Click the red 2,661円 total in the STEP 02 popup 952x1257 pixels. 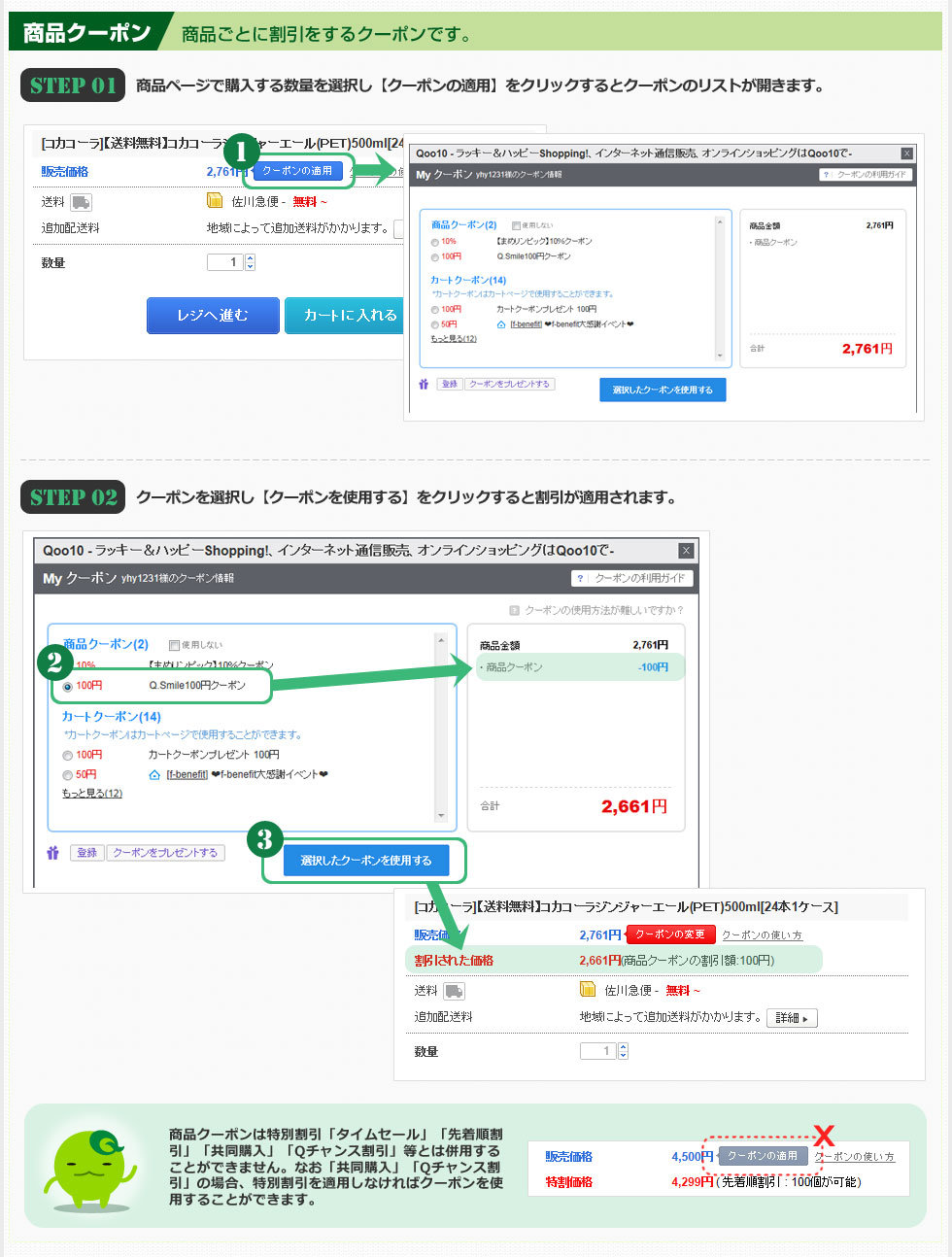click(x=634, y=806)
